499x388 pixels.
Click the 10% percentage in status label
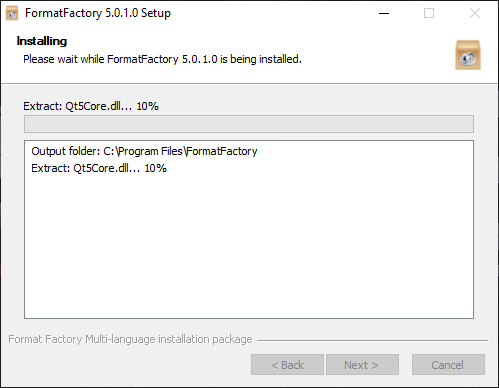(x=148, y=106)
